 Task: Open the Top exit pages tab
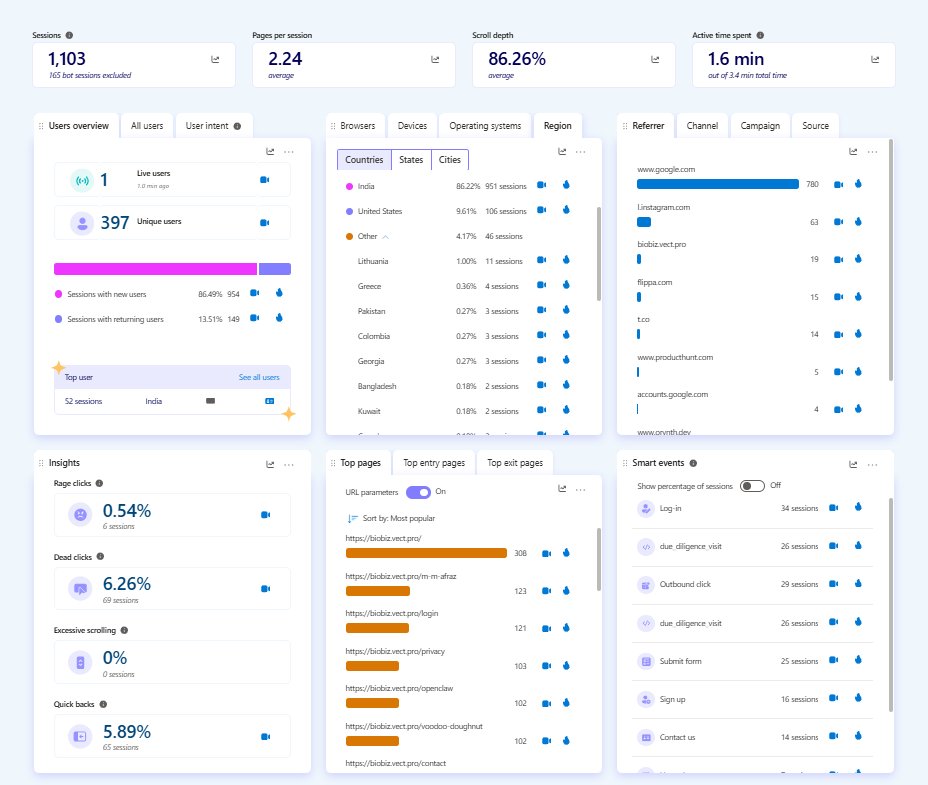tap(515, 463)
